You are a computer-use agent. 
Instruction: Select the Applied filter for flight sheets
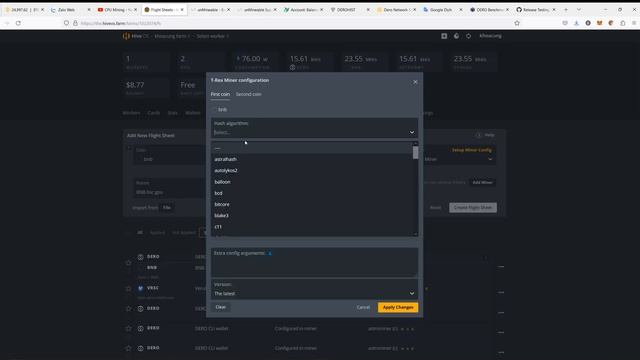pos(158,233)
